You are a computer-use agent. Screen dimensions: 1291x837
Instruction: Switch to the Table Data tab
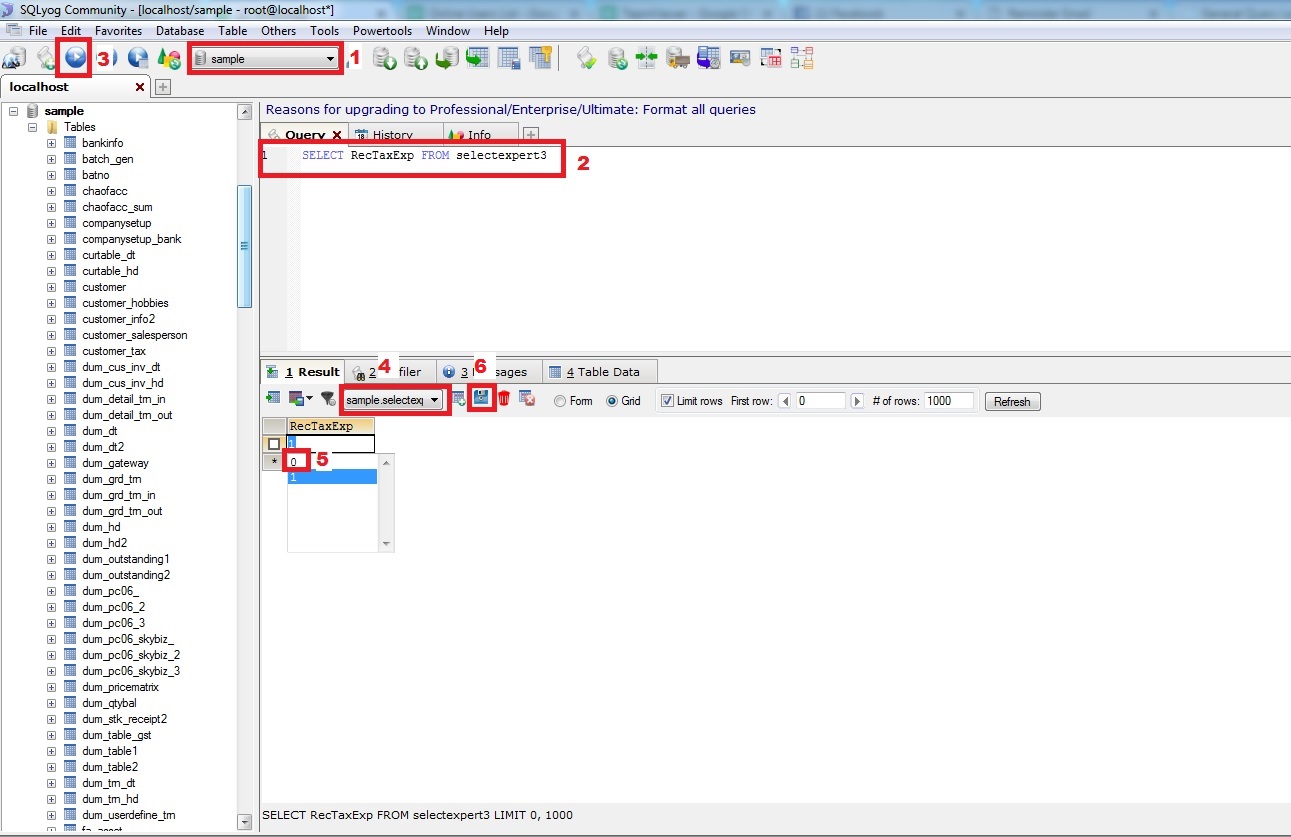600,372
